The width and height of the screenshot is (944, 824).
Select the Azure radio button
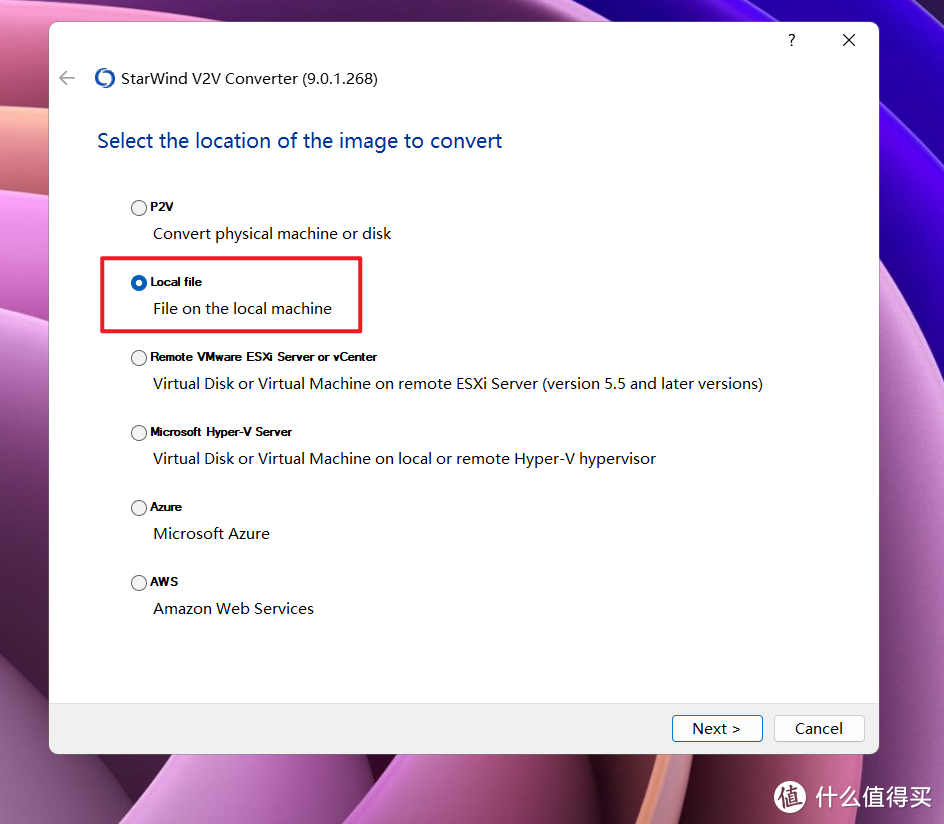pyautogui.click(x=138, y=508)
